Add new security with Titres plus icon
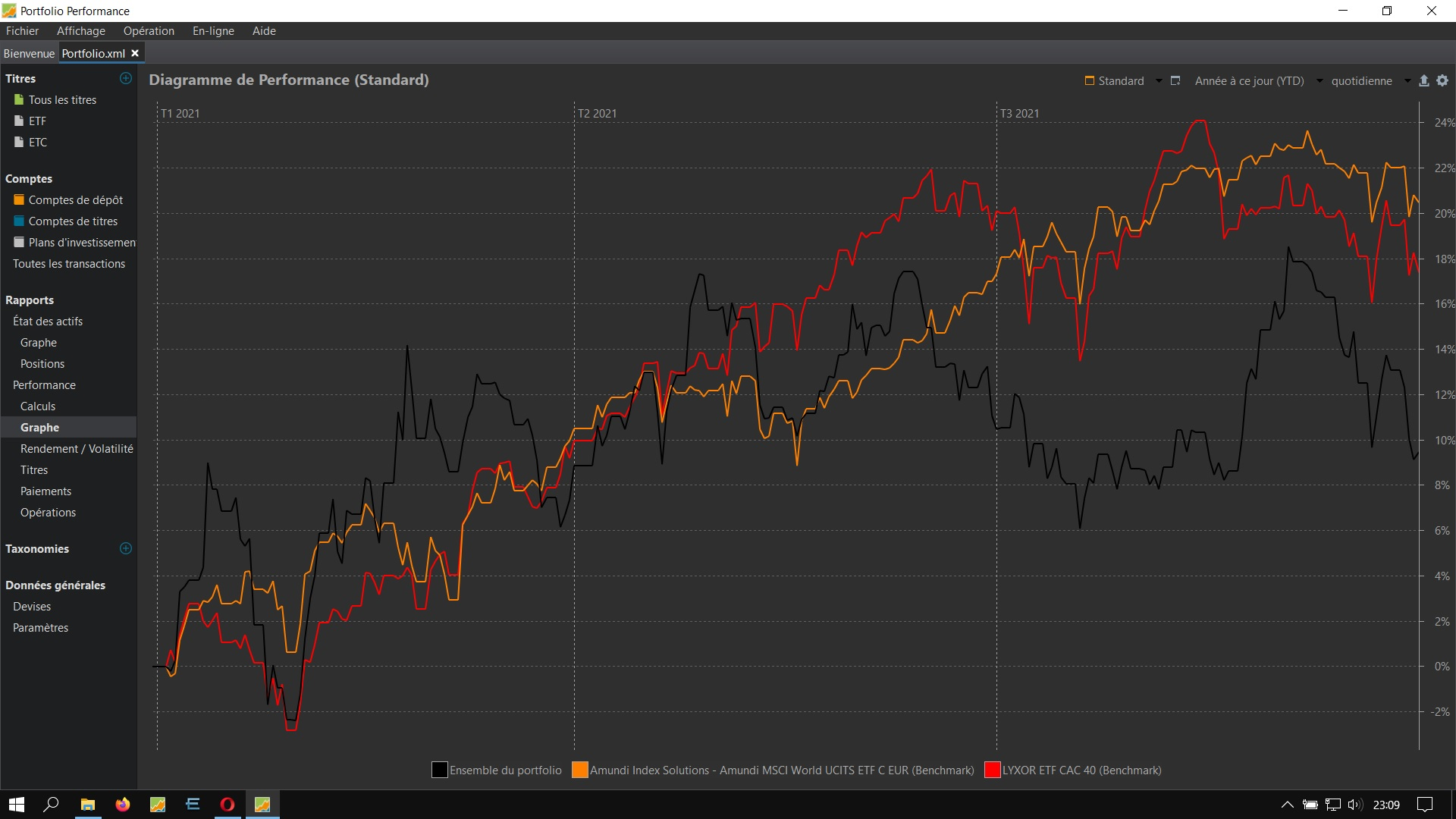 pyautogui.click(x=126, y=78)
